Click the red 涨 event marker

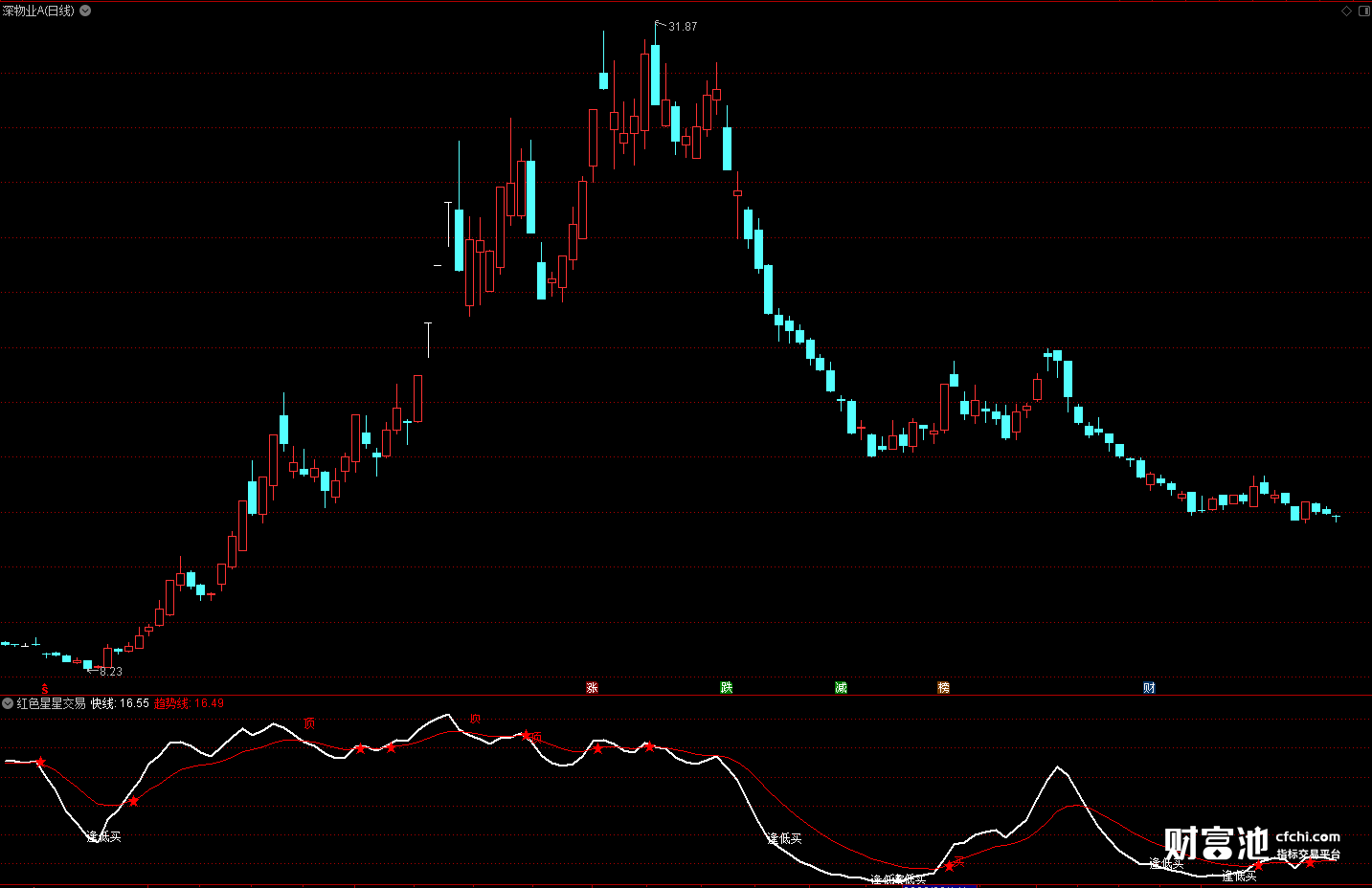coord(592,688)
